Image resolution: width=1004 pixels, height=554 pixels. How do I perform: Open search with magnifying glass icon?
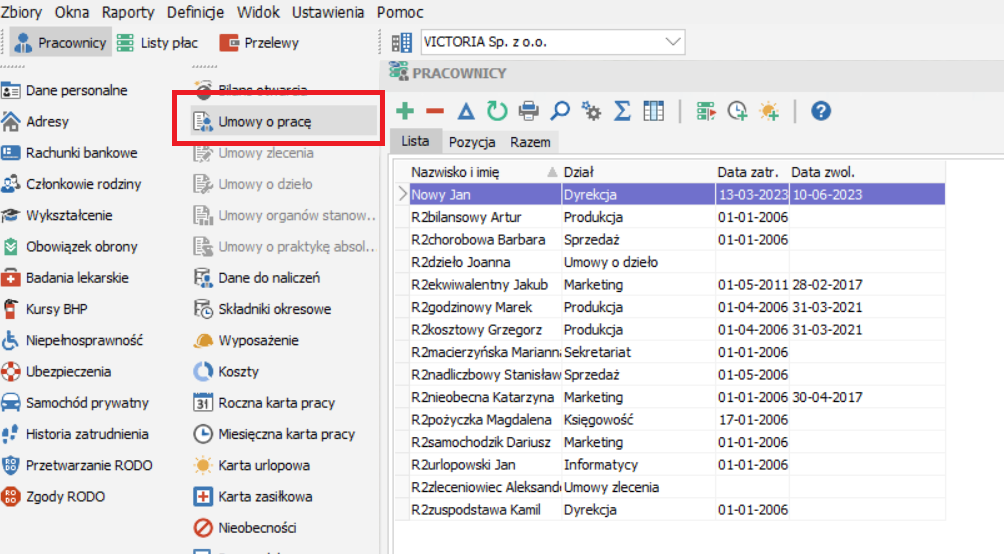(560, 111)
